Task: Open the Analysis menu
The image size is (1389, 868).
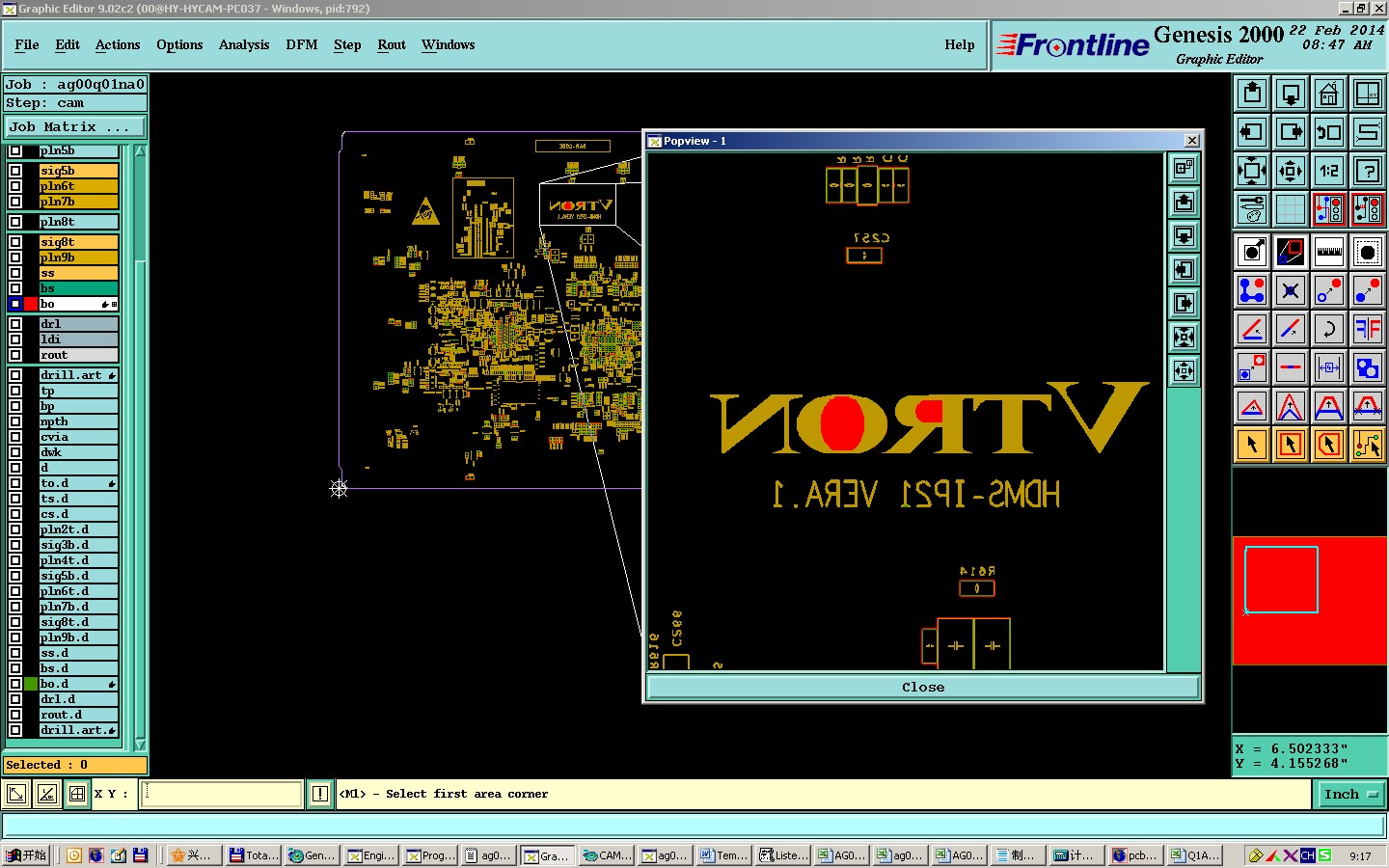Action: coord(244,44)
